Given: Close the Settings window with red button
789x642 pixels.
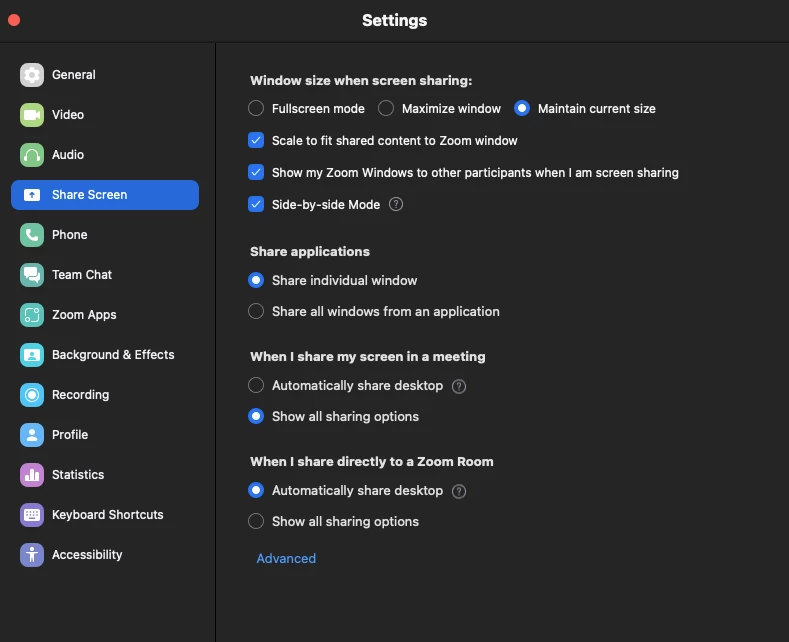Looking at the screenshot, I should coord(14,20).
